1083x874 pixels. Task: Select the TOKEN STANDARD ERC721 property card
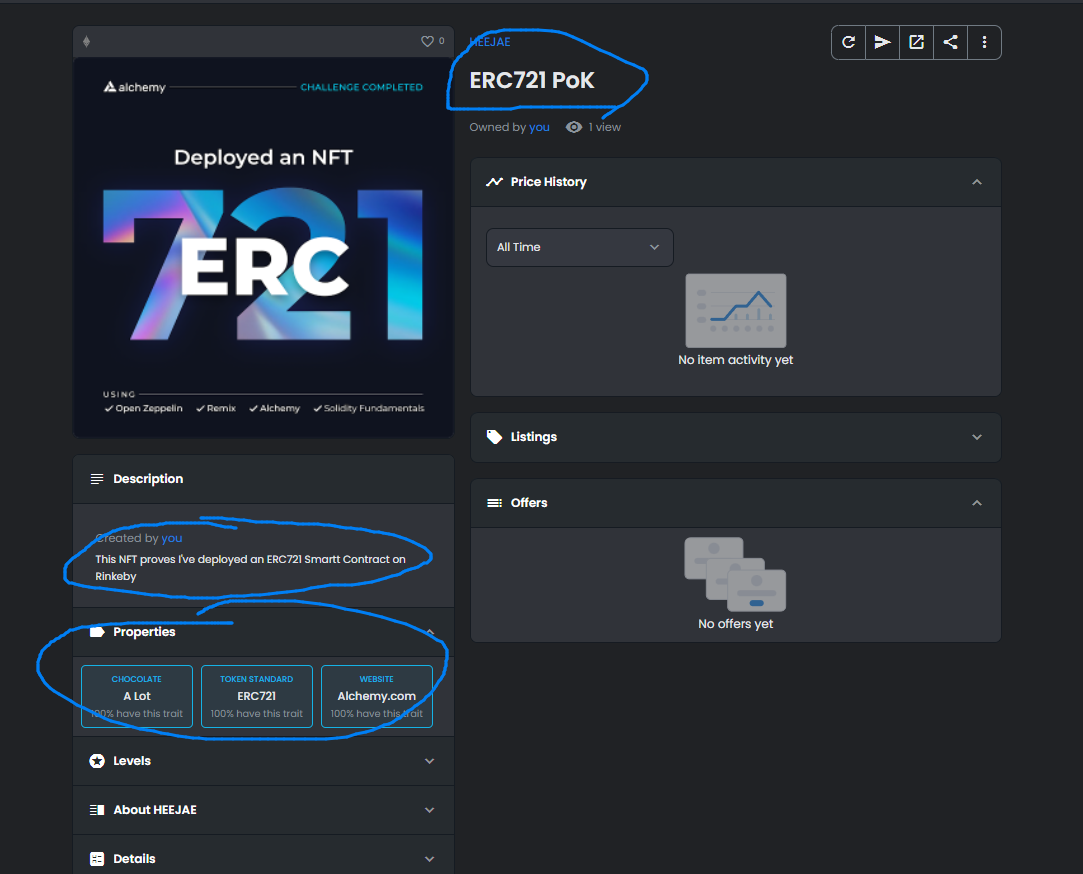[x=257, y=696]
